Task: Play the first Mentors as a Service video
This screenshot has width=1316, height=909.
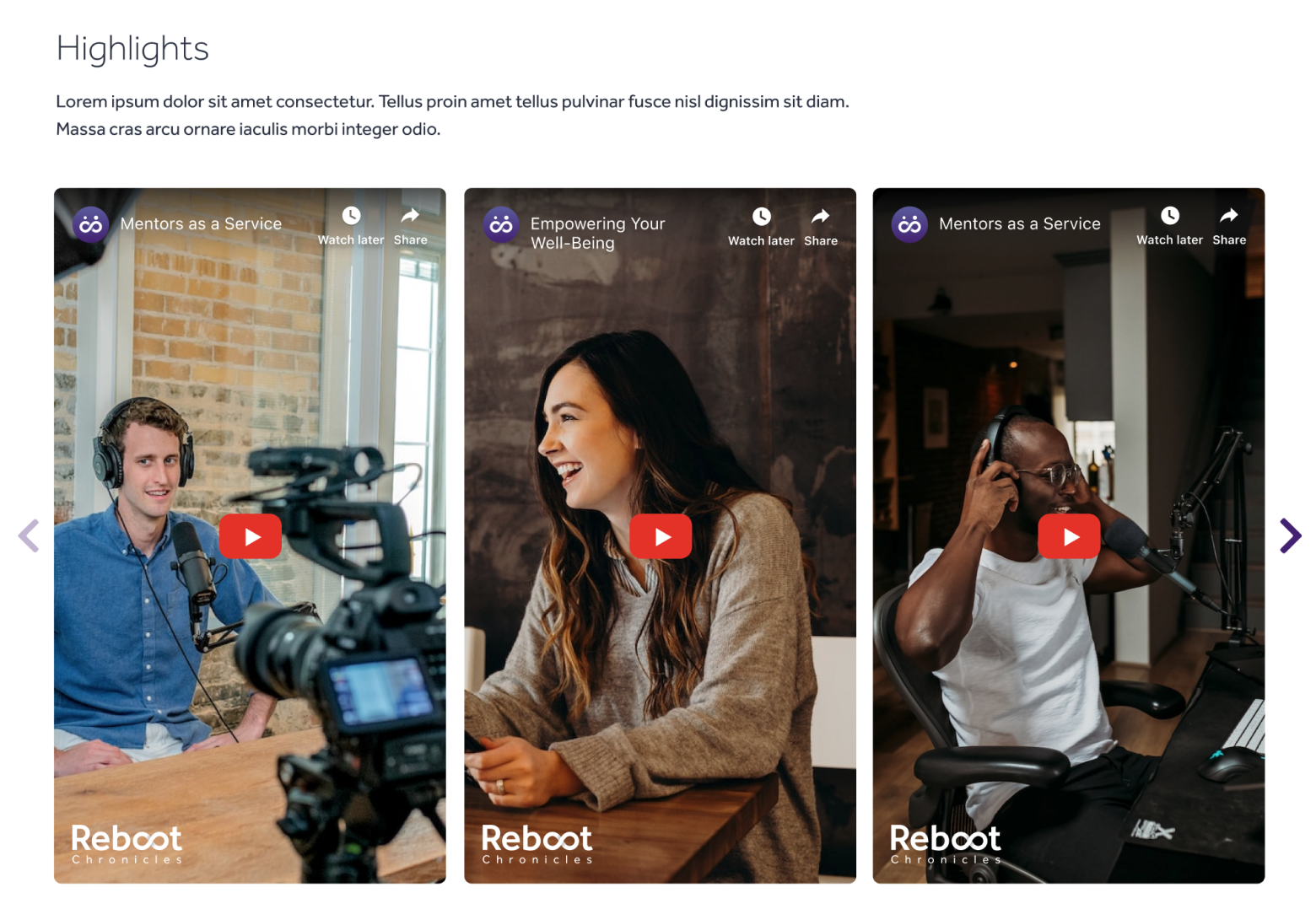Action: pyautogui.click(x=251, y=536)
